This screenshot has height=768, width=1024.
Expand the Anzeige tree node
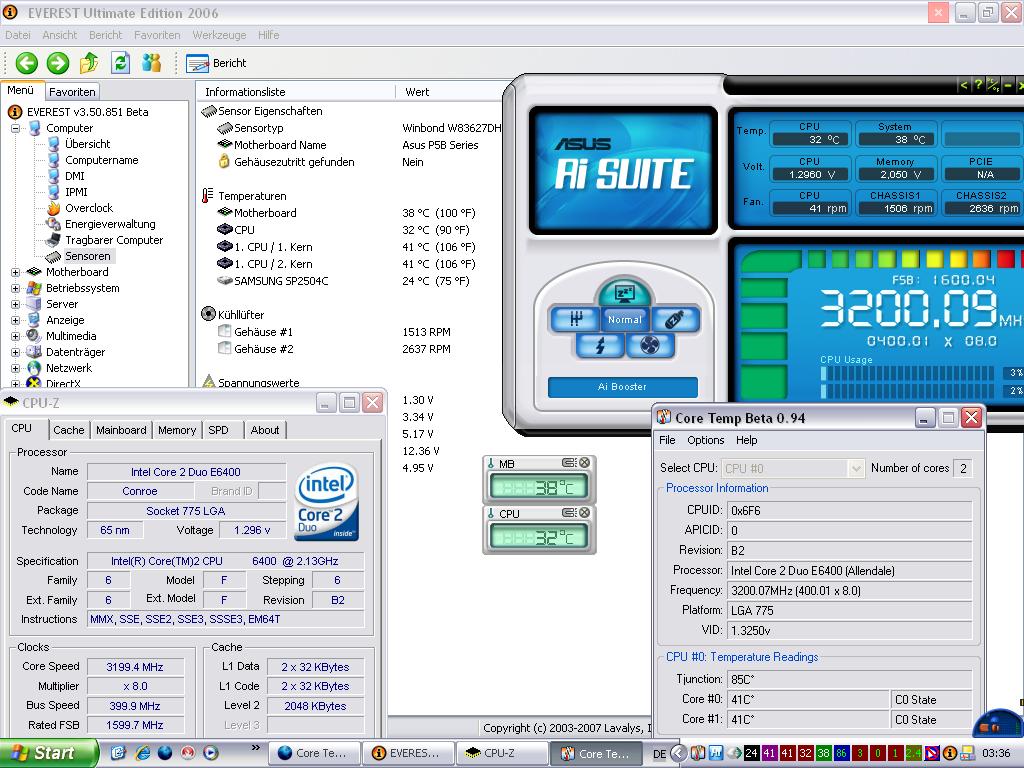(16, 320)
